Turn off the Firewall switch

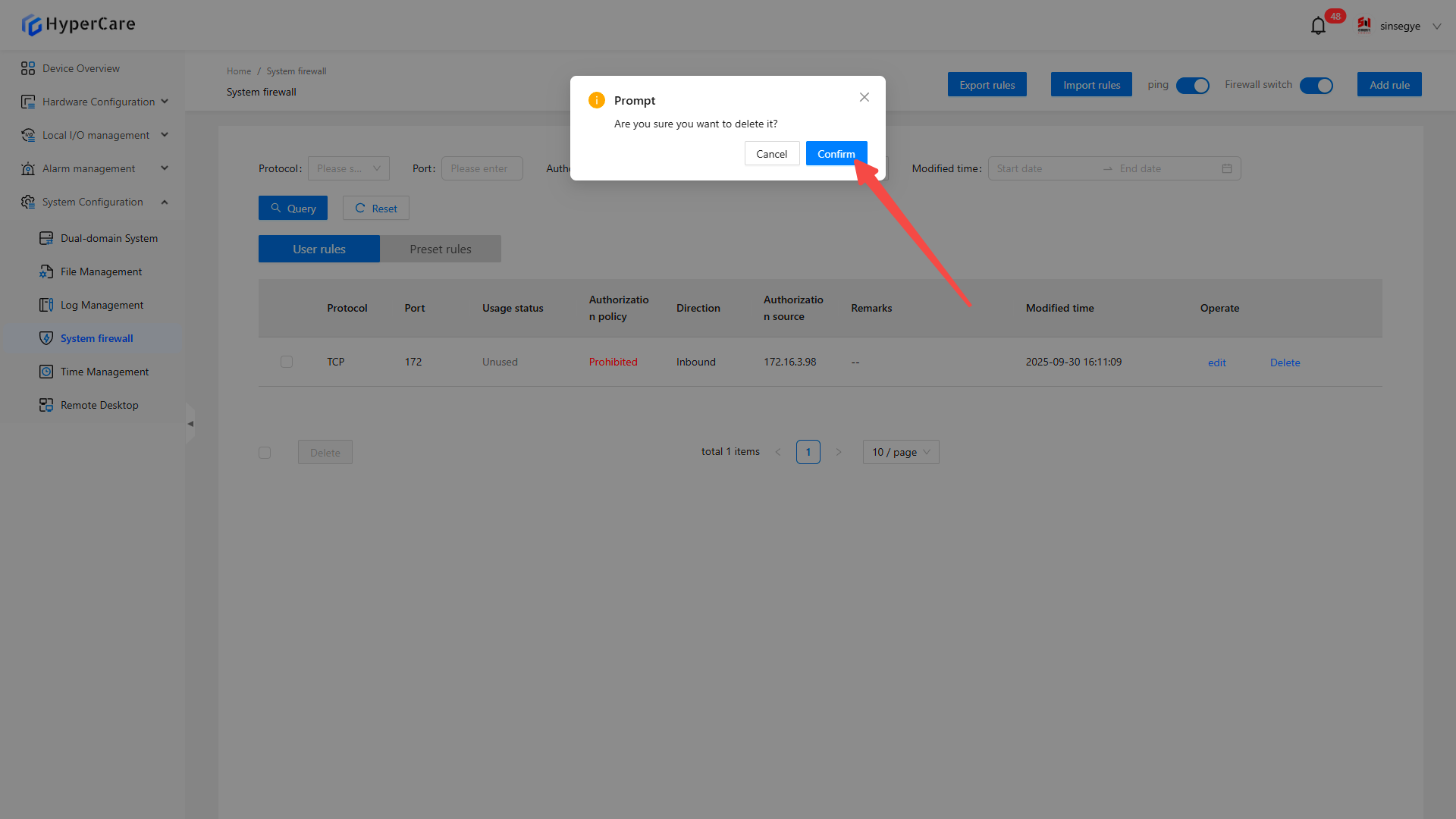point(1316,86)
